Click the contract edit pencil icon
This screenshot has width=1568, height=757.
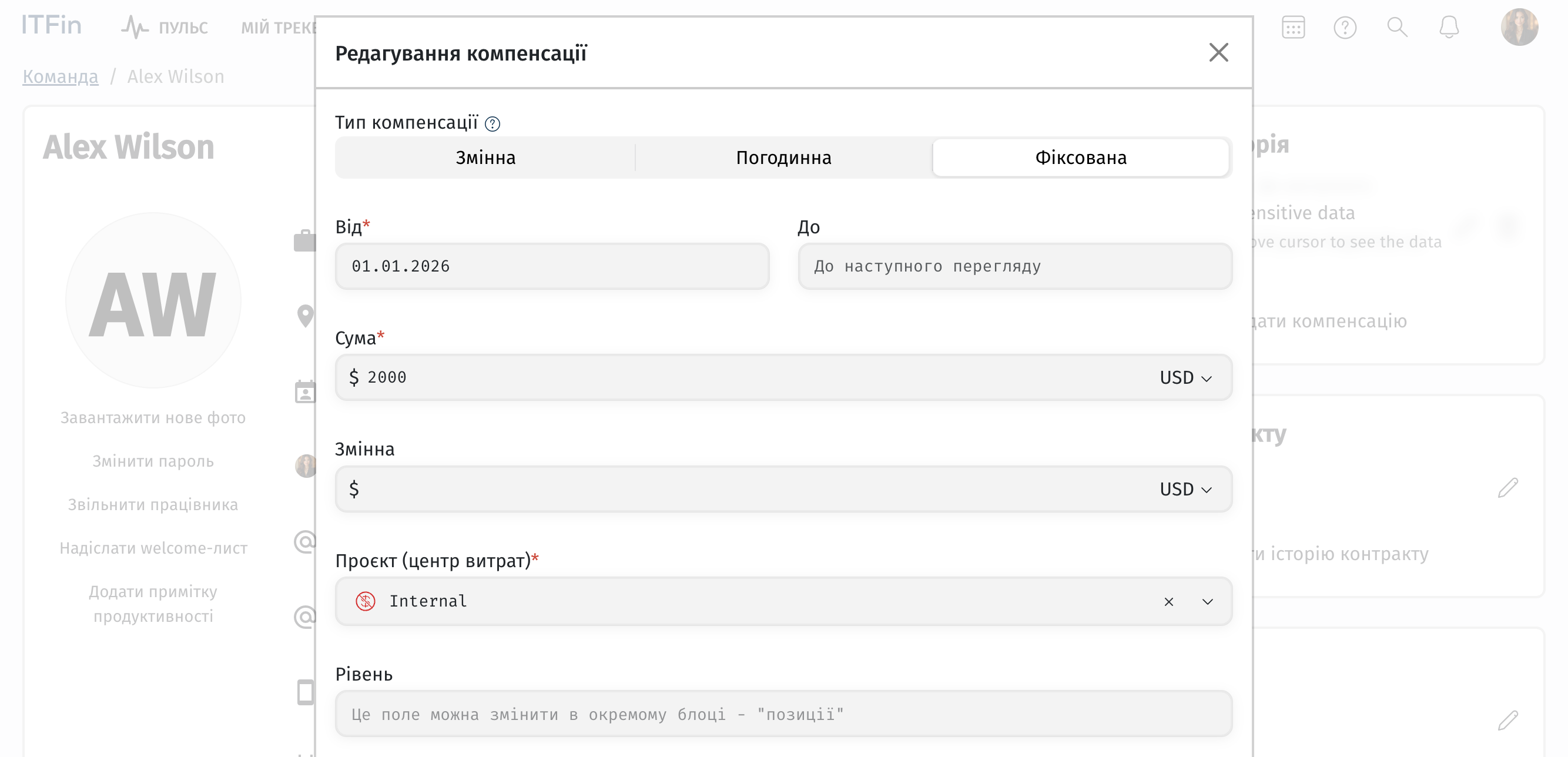1507,488
